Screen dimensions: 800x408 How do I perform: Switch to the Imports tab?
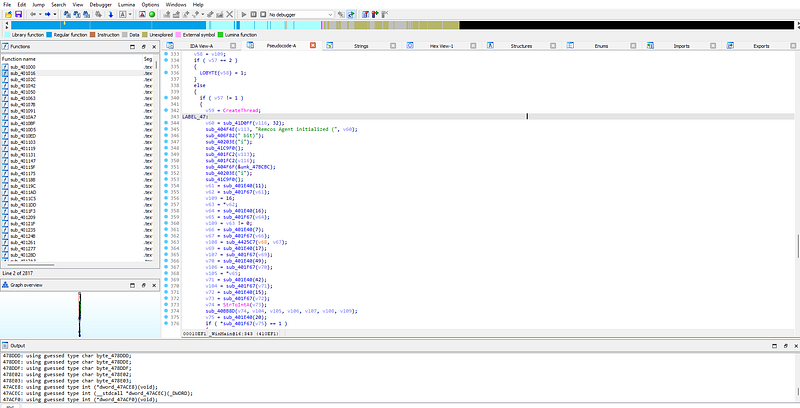point(682,46)
